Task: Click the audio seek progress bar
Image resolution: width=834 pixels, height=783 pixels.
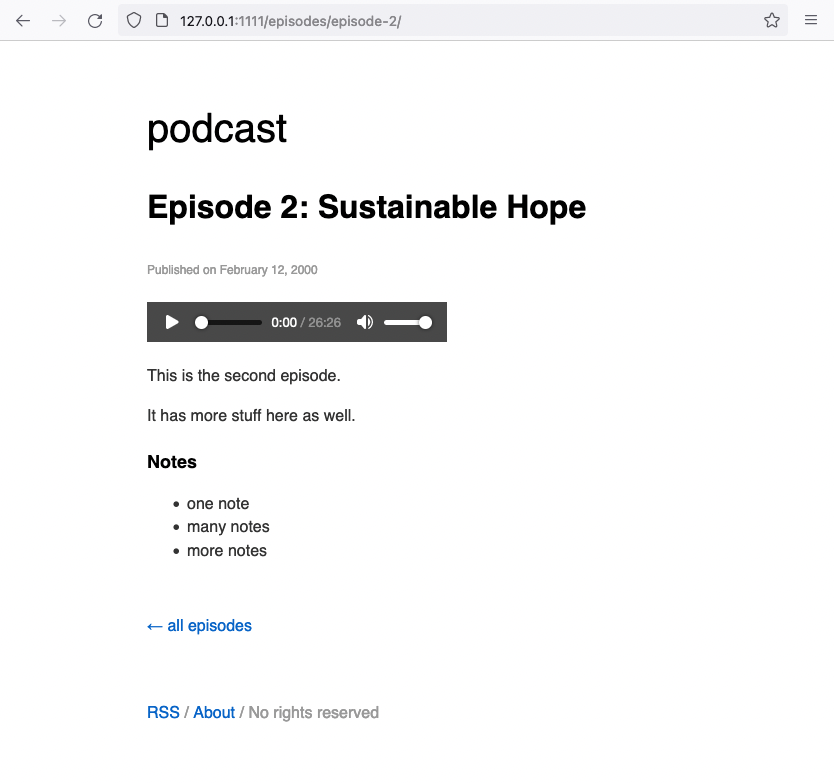Action: coord(231,322)
